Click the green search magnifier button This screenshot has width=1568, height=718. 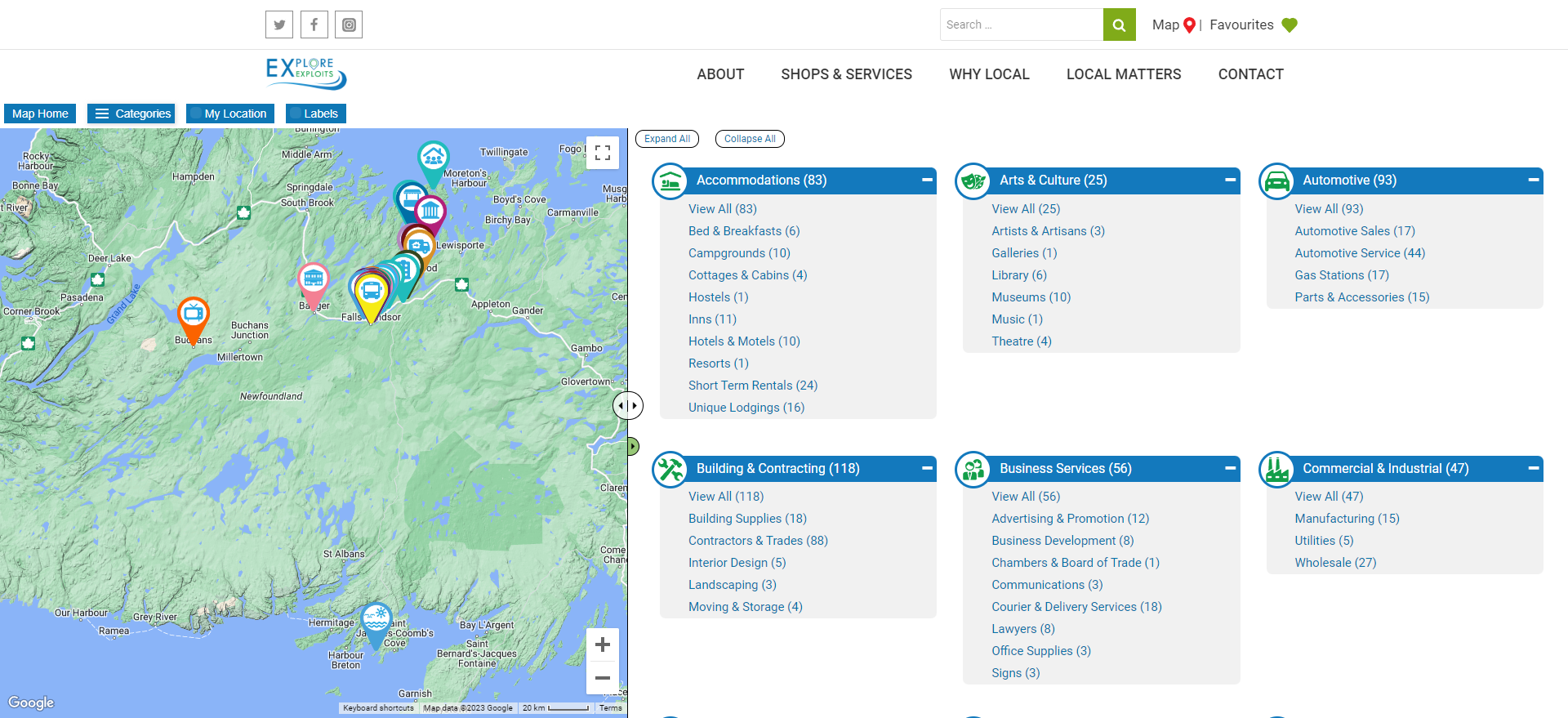point(1119,25)
